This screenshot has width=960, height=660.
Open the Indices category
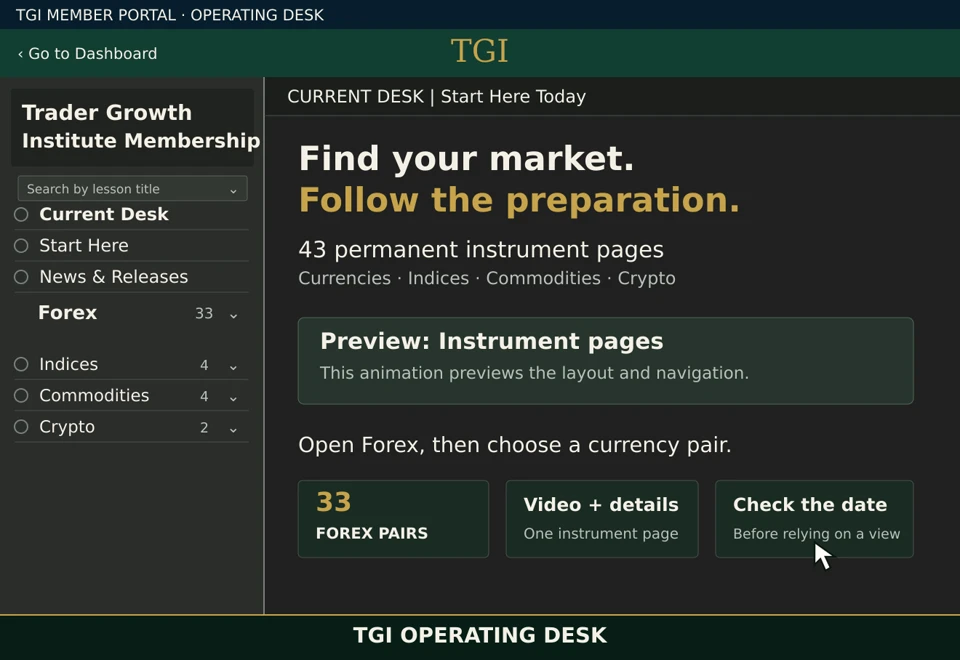pos(69,364)
